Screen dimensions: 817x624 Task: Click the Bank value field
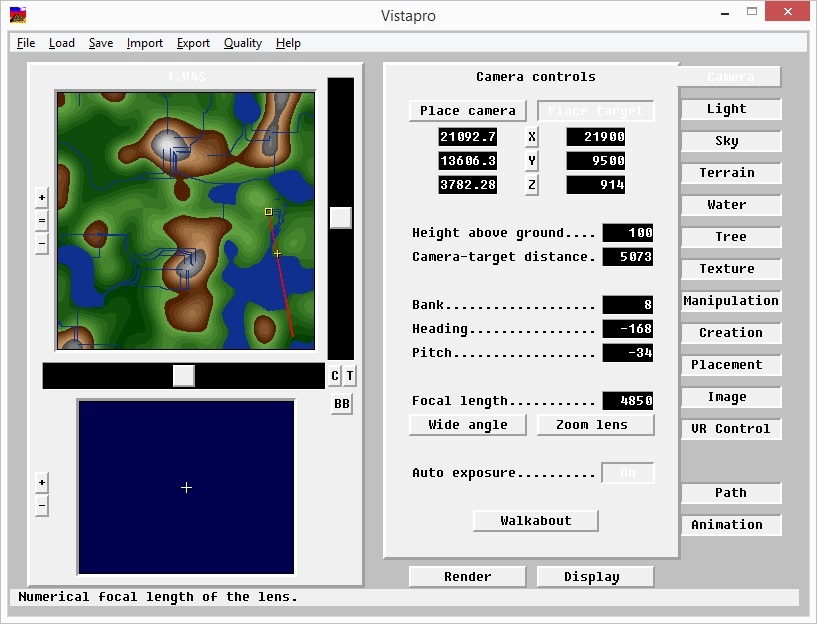point(627,305)
